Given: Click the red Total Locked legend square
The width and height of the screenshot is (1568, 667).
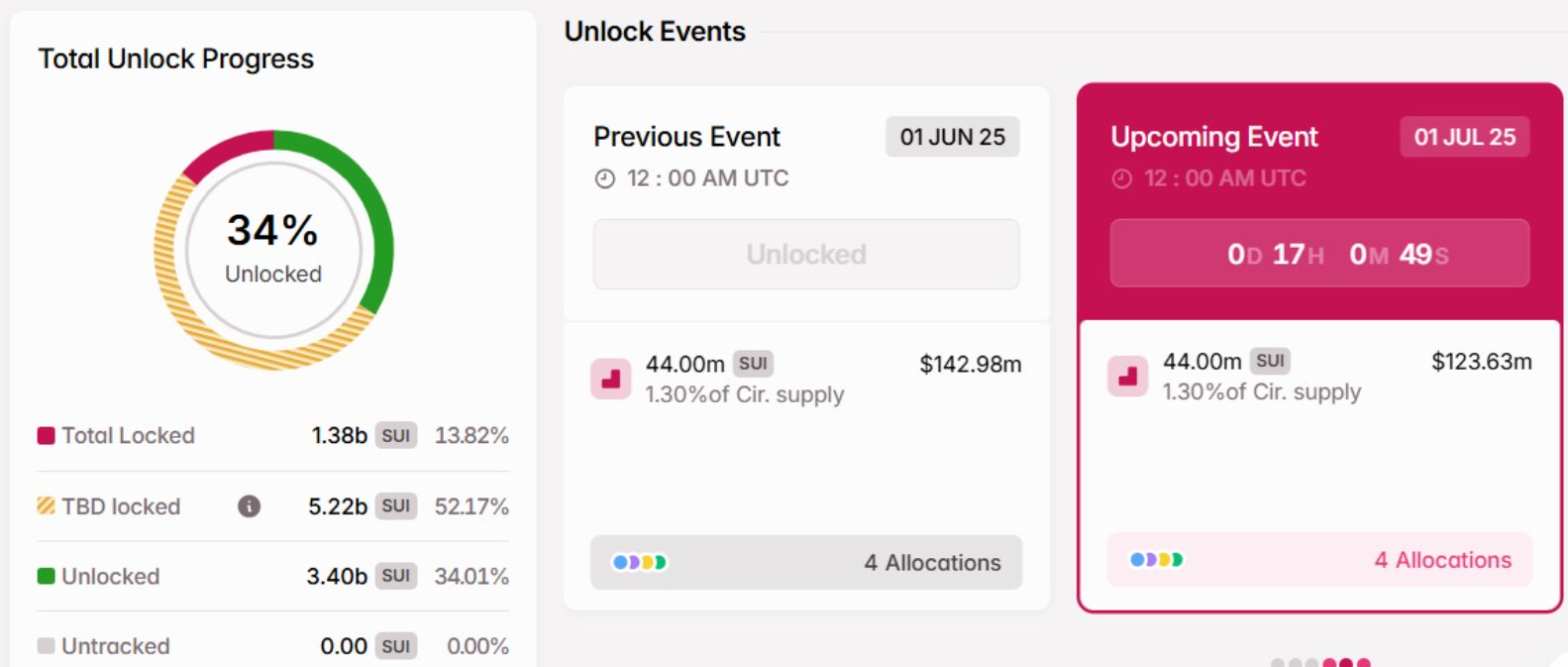Looking at the screenshot, I should pyautogui.click(x=46, y=435).
